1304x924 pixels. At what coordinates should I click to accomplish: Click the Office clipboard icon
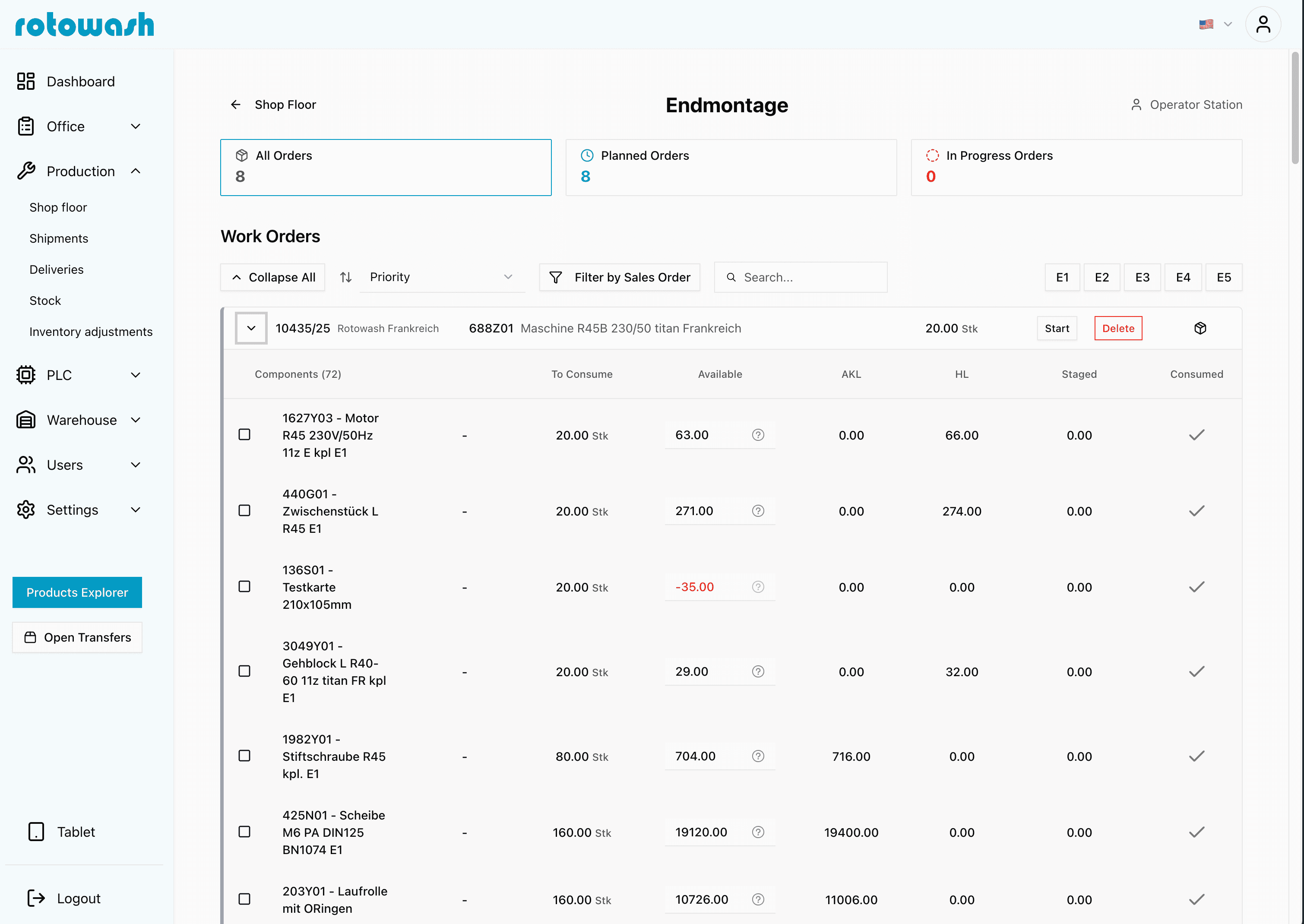pyautogui.click(x=25, y=127)
